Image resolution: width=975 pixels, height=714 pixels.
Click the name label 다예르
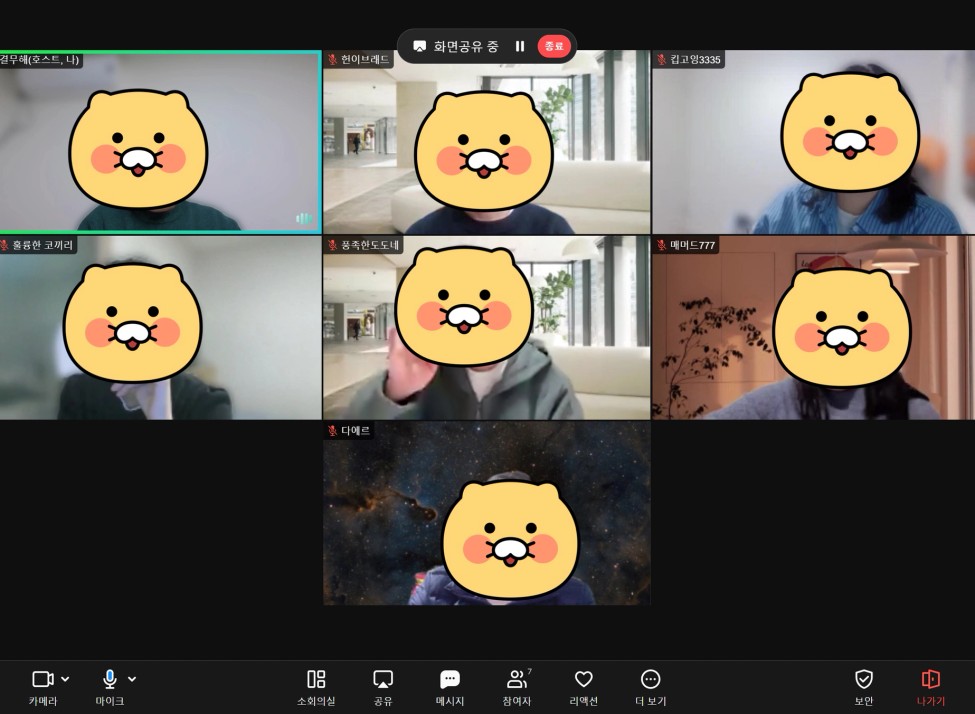(356, 430)
